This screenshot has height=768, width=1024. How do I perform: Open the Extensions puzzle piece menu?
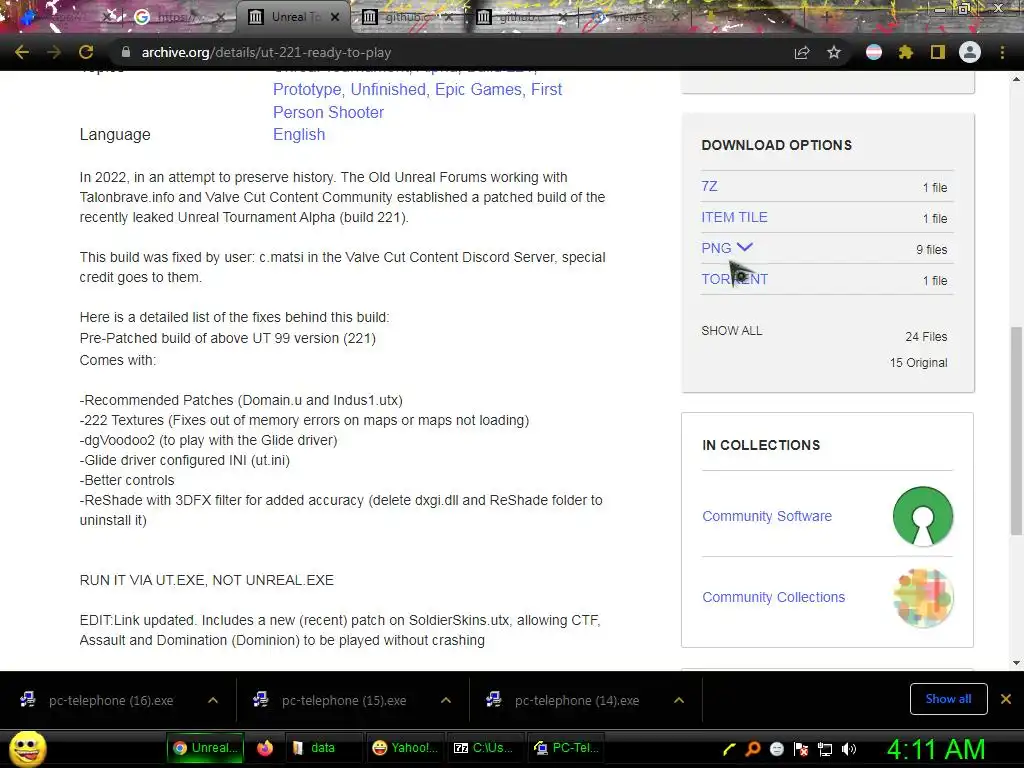coord(906,52)
